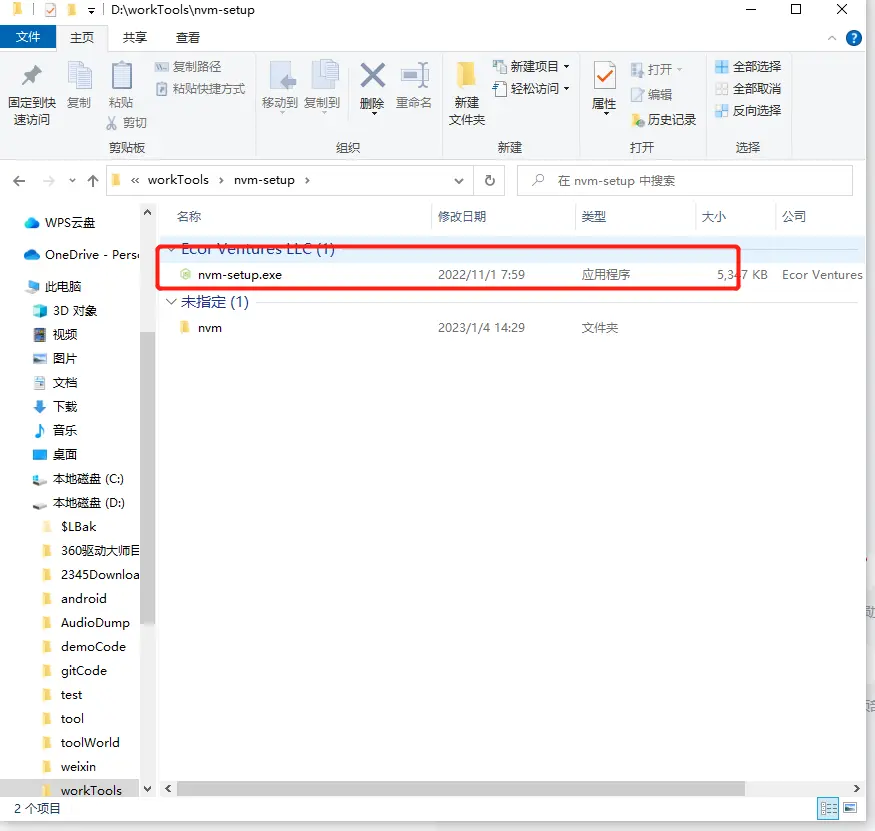
Task: Navigate up one folder level
Action: (x=93, y=181)
